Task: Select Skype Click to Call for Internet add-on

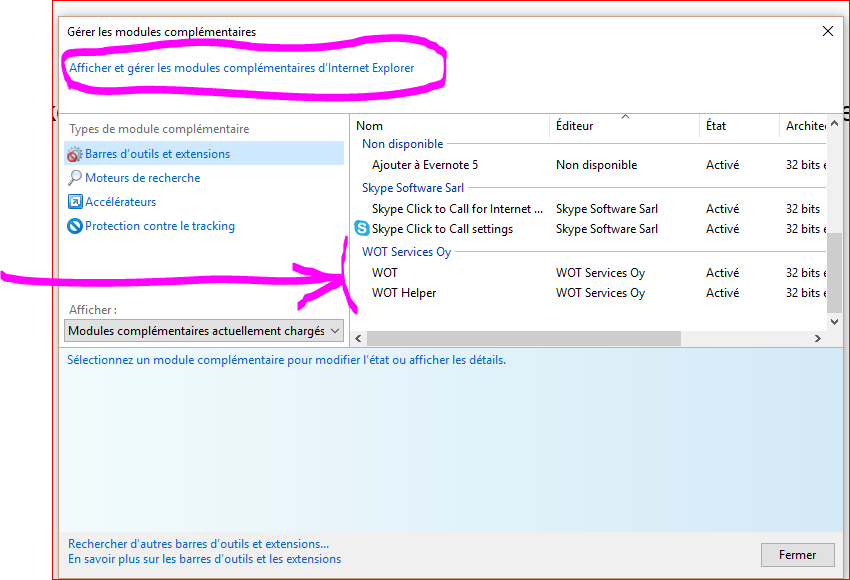Action: pos(590,209)
